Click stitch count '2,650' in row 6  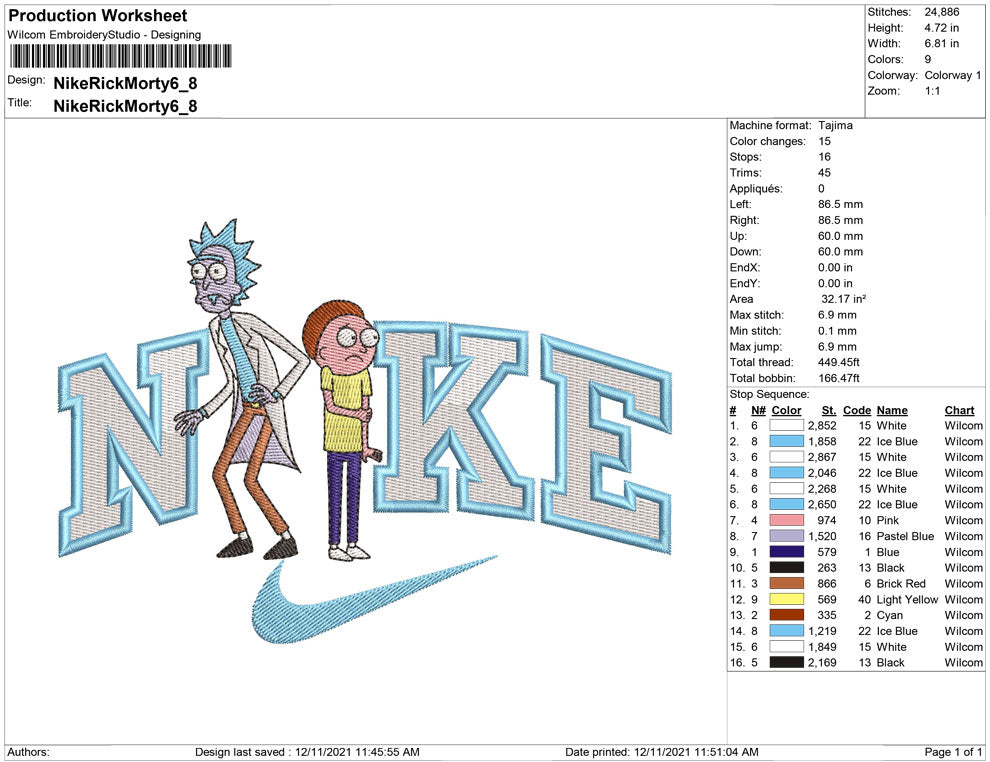click(822, 504)
